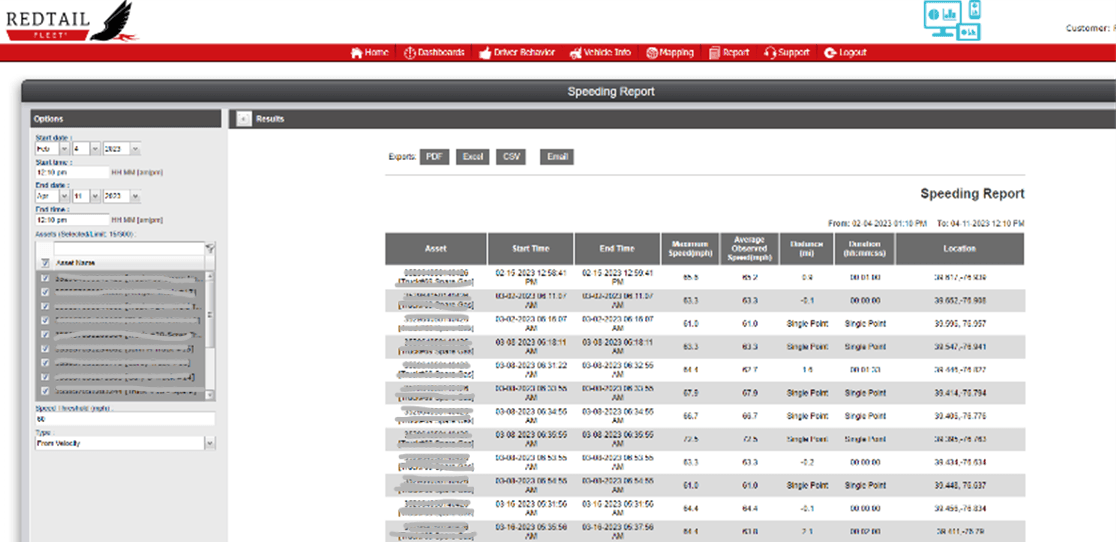Click the Vehicle Info truck icon
This screenshot has width=1116, height=542.
[576, 53]
